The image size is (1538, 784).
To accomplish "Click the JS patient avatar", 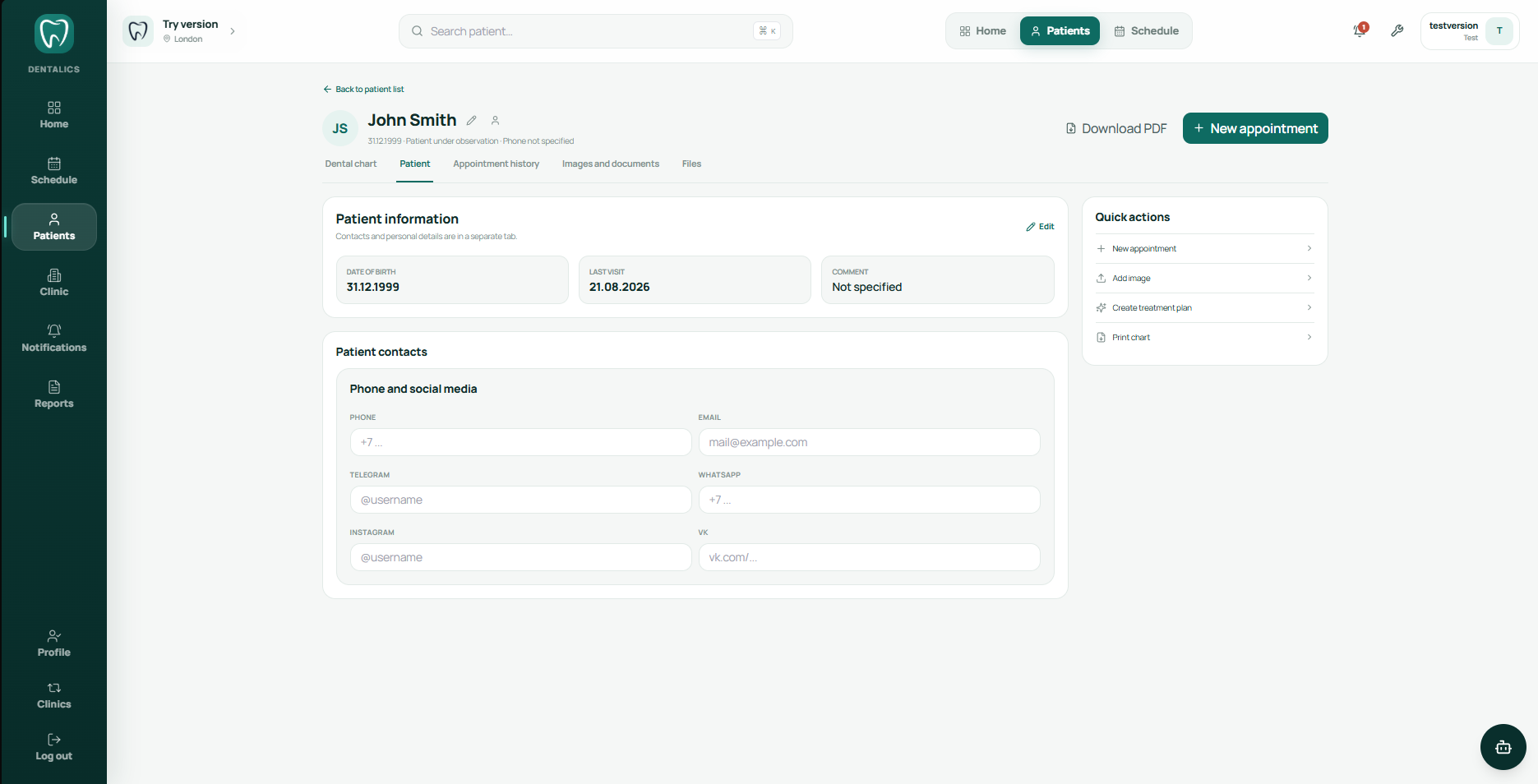I will coord(340,128).
